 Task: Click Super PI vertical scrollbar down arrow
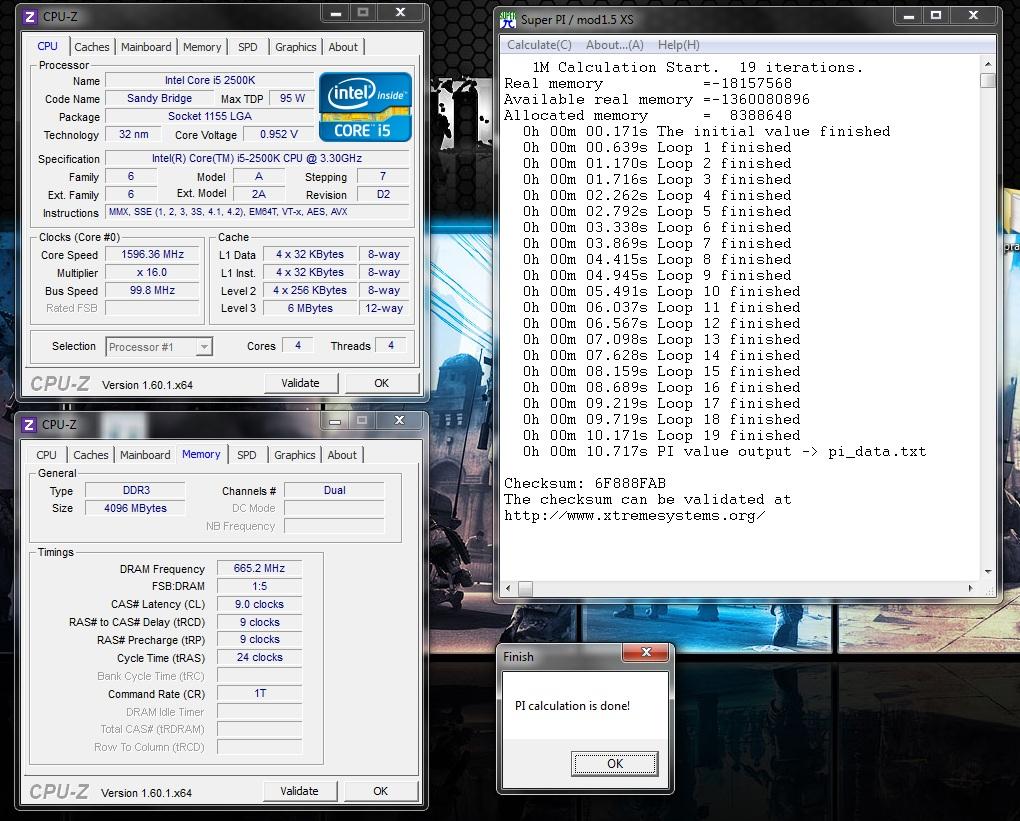click(987, 571)
